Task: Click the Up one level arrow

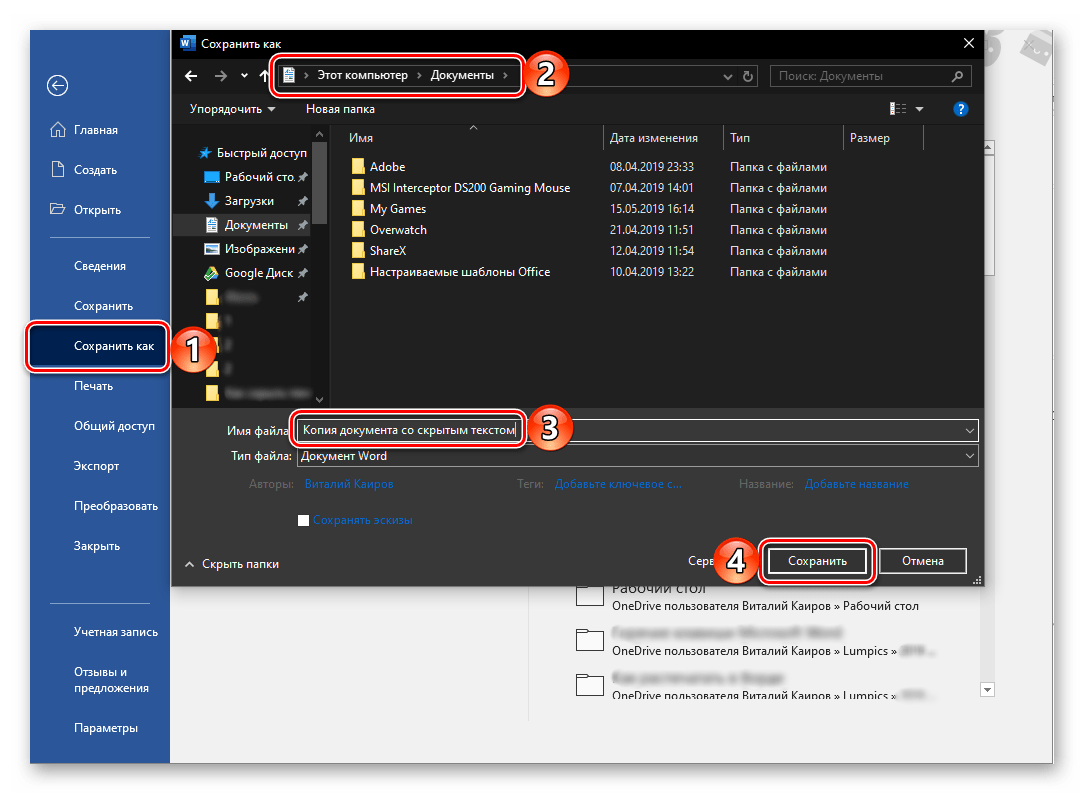Action: (x=264, y=76)
